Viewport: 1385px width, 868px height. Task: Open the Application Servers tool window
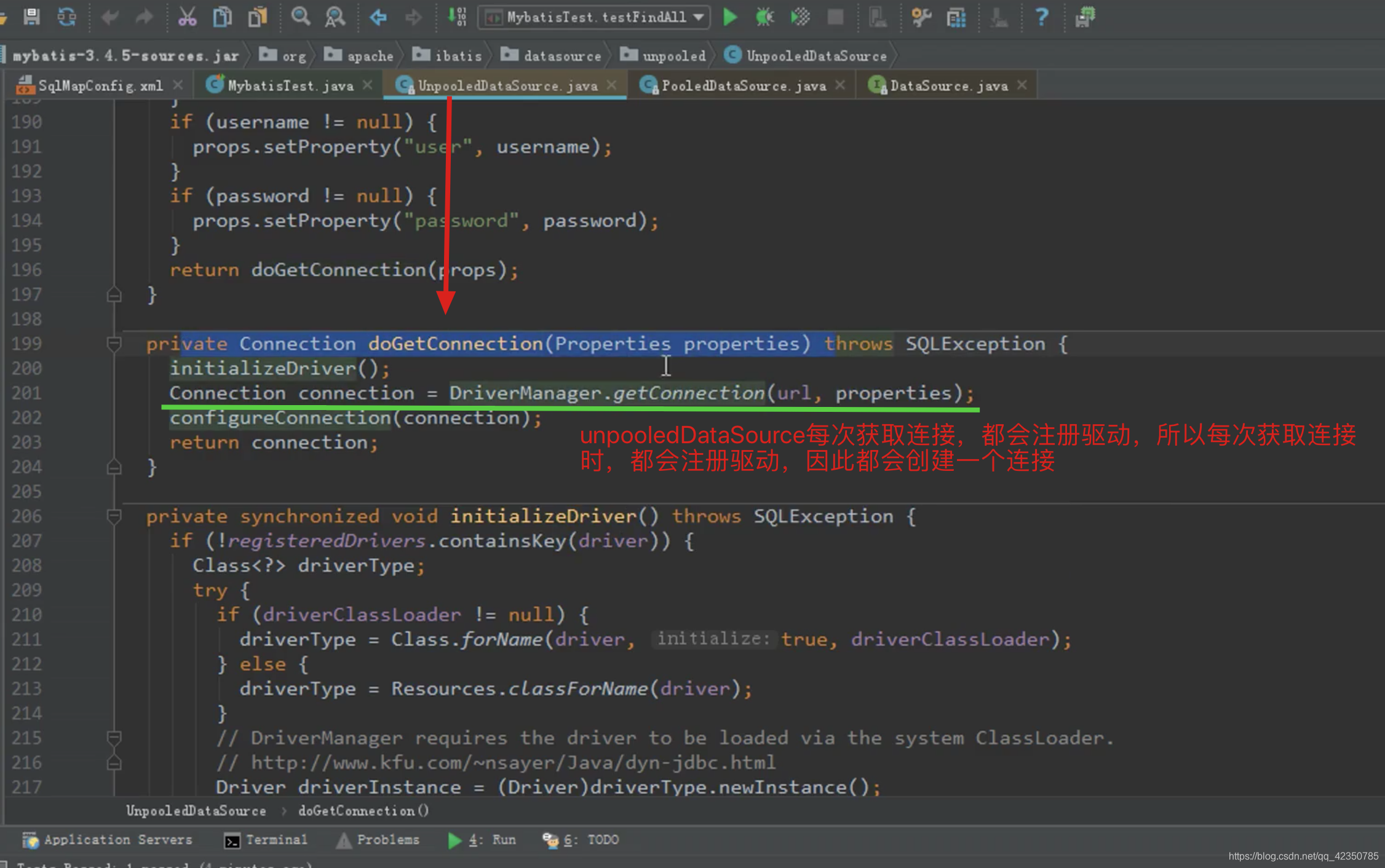(x=107, y=840)
